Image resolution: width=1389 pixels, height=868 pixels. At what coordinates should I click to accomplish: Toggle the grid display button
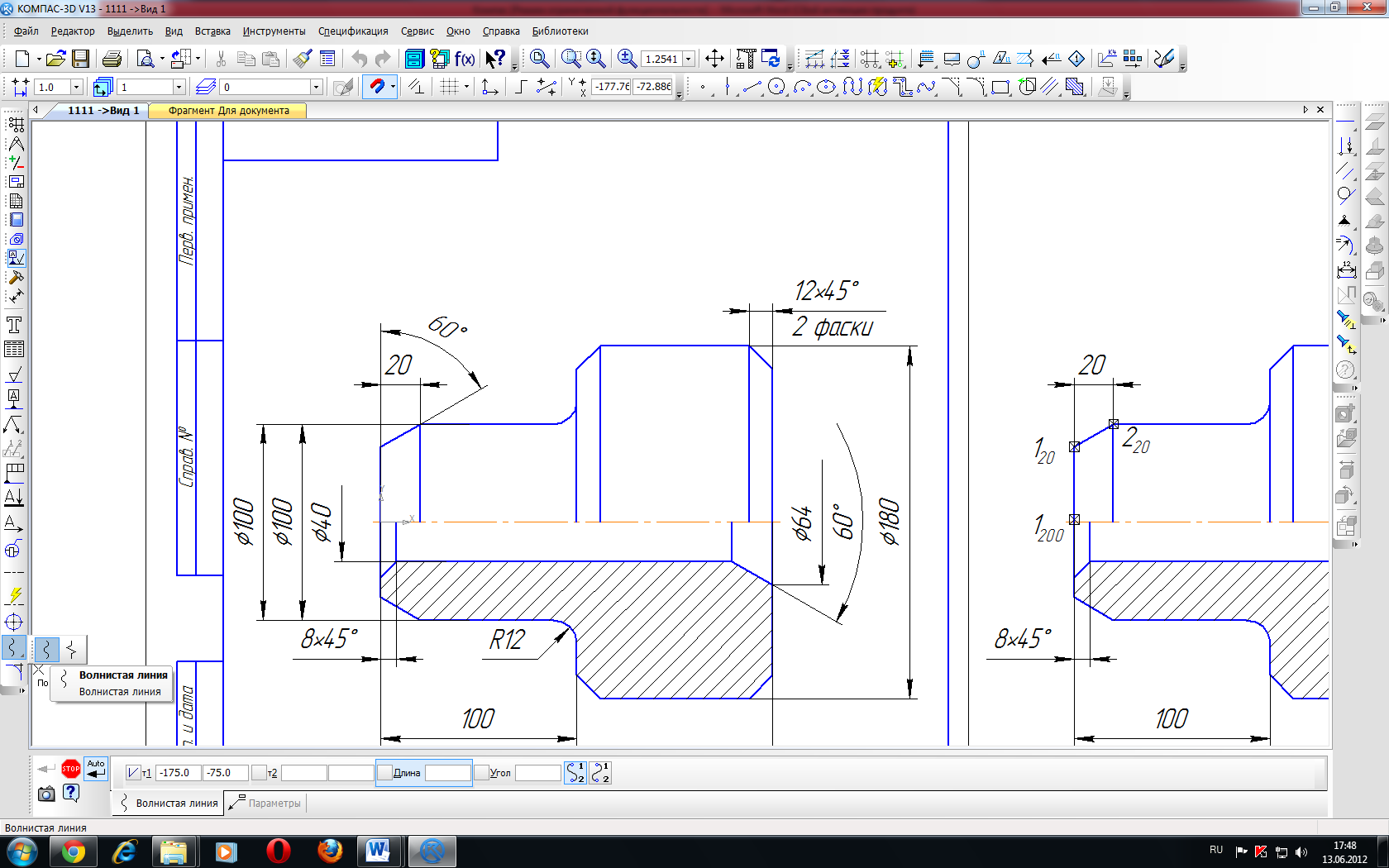[449, 87]
